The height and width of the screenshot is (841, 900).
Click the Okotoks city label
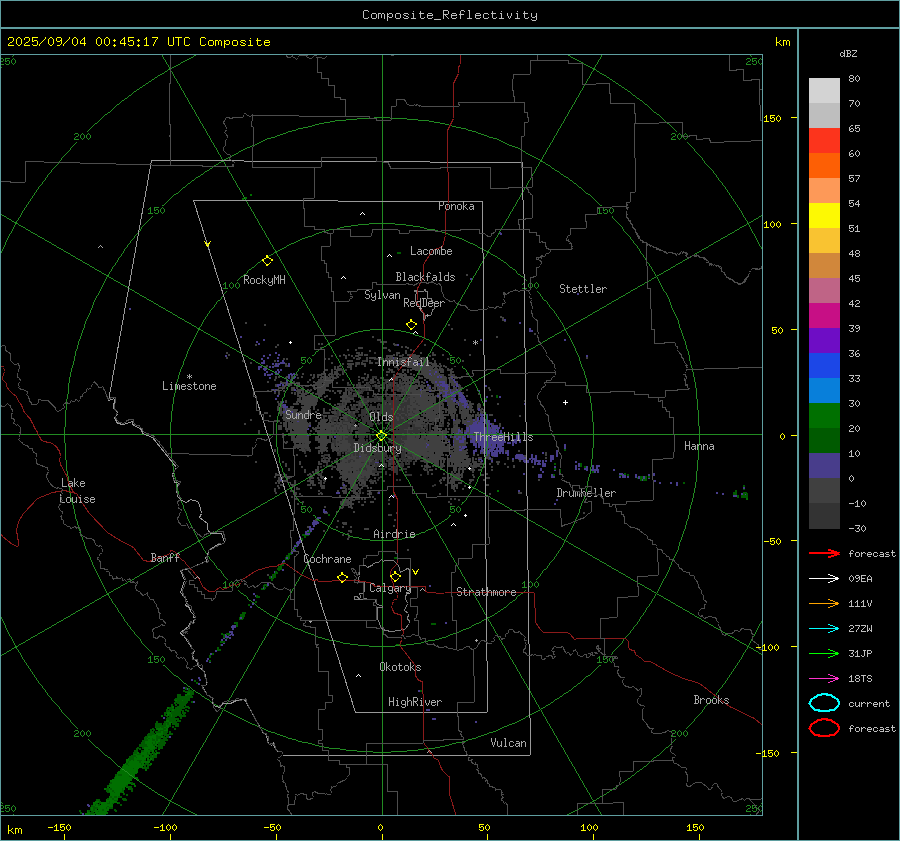[400, 667]
